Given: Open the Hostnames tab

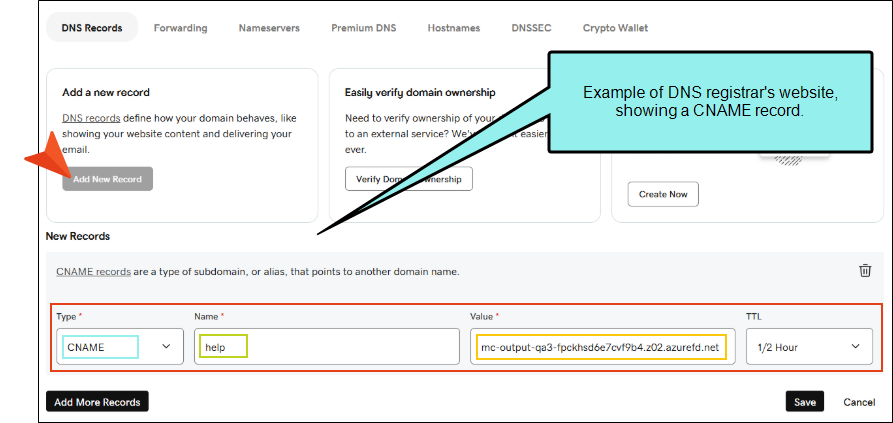Looking at the screenshot, I should [x=455, y=28].
